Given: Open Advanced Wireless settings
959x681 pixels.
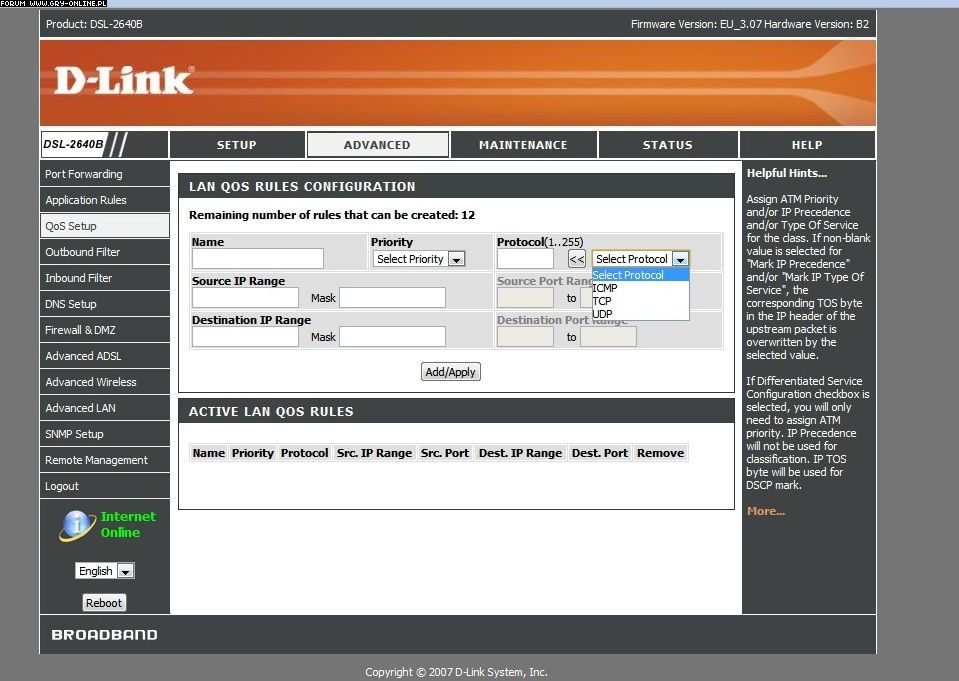Looking at the screenshot, I should 105,382.
